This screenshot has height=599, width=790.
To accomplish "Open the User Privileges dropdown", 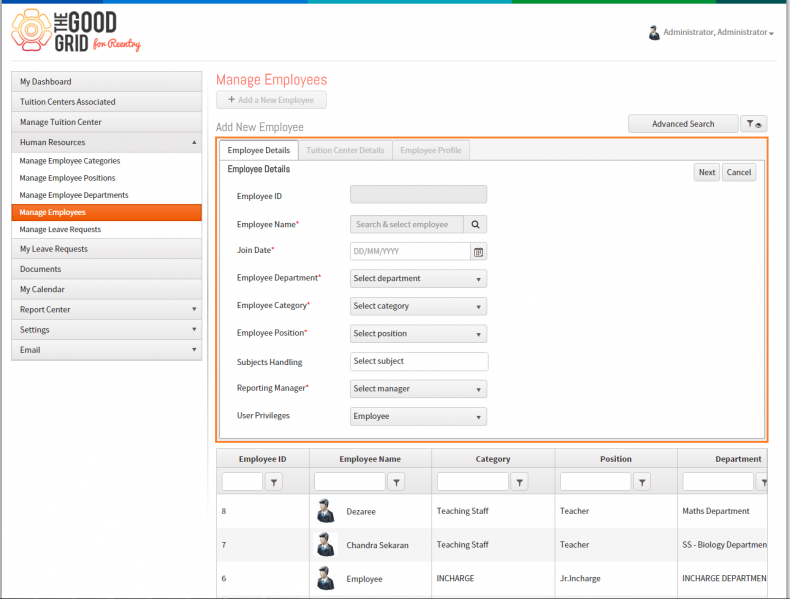I will point(418,417).
